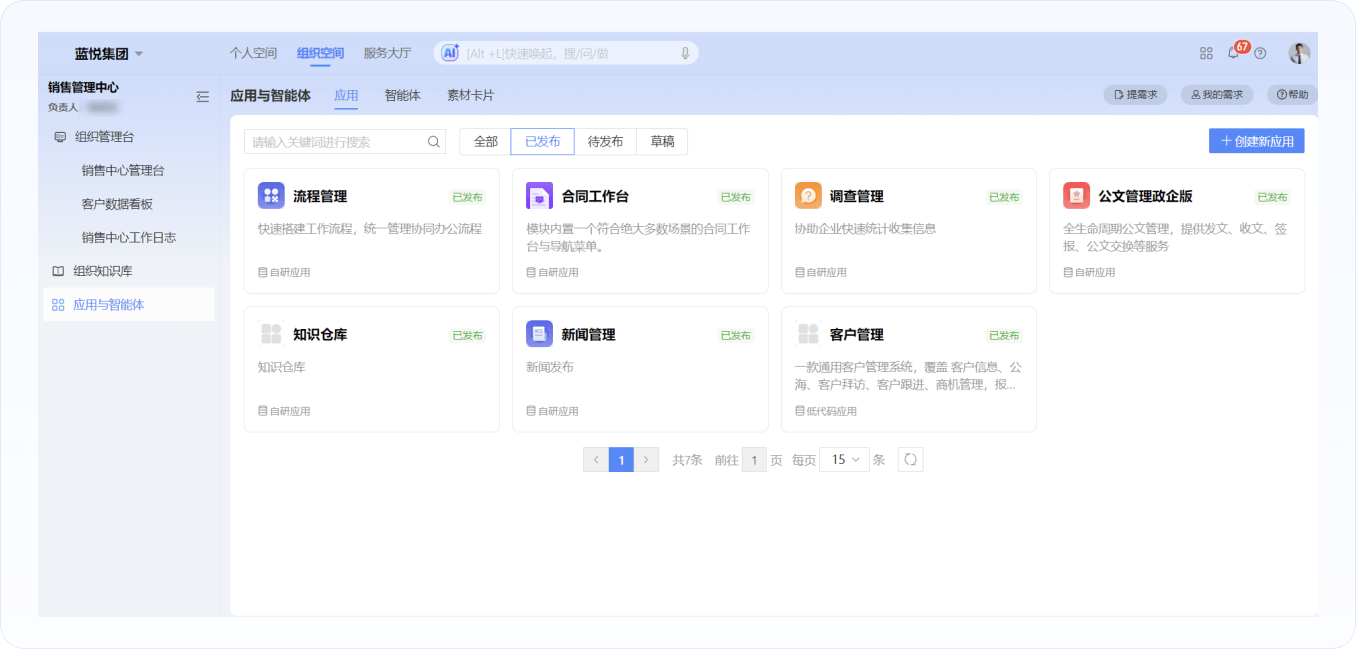Viewport: 1356px width, 649px height.
Task: Click the refresh icon beside pagination
Action: (910, 460)
